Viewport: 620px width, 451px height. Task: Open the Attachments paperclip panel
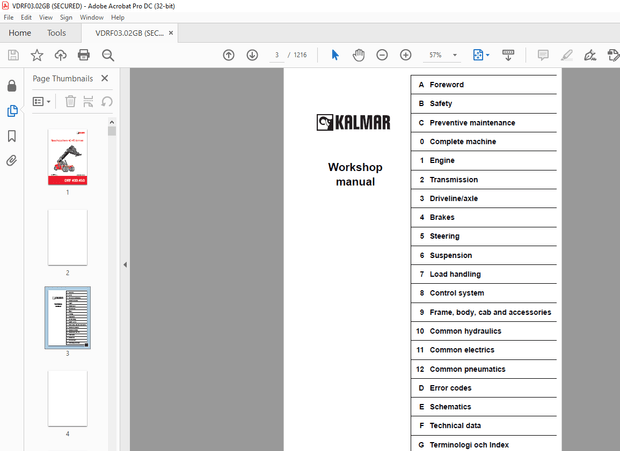click(x=12, y=160)
